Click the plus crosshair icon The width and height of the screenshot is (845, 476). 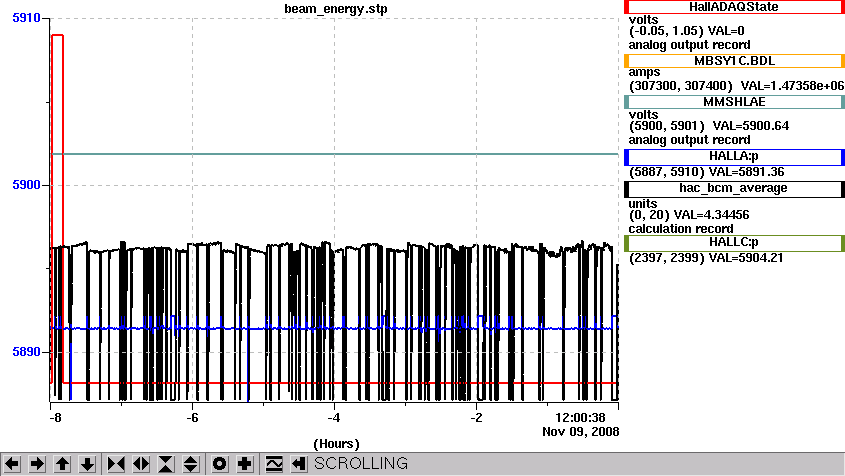point(245,464)
